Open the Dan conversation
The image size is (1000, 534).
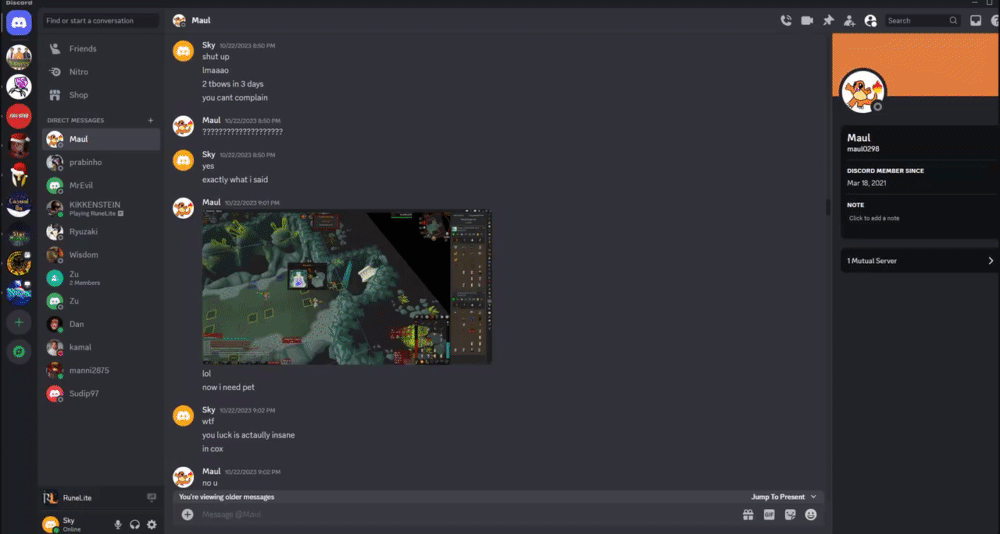[x=101, y=324]
